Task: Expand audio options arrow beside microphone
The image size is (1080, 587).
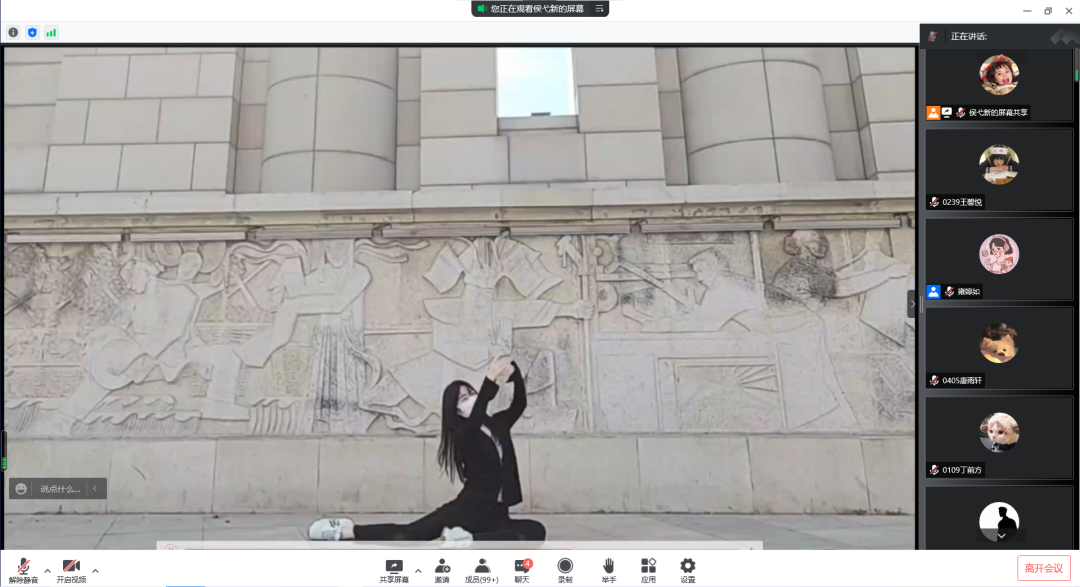Action: pyautogui.click(x=47, y=571)
